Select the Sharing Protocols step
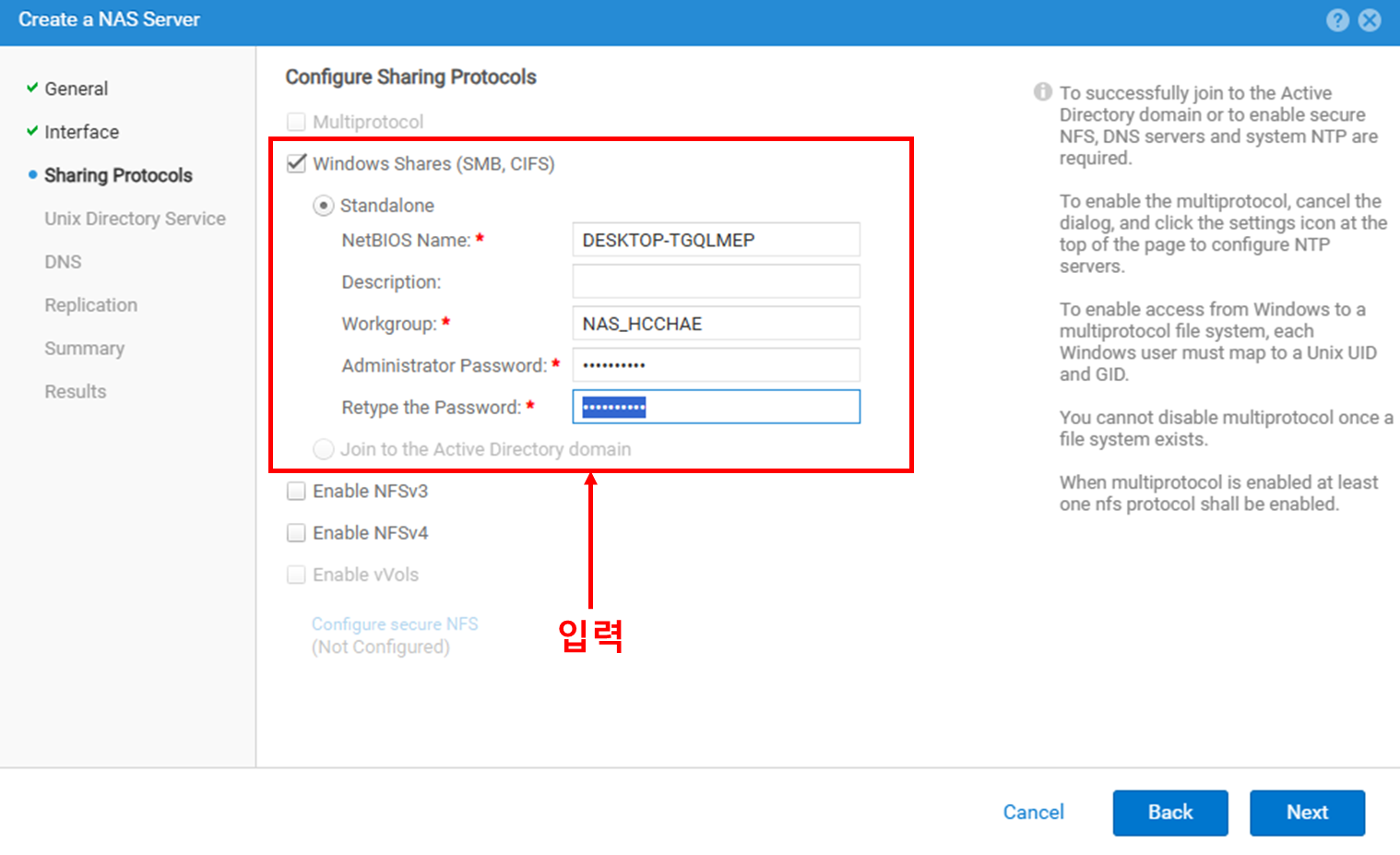The height and width of the screenshot is (855, 1400). coord(118,175)
